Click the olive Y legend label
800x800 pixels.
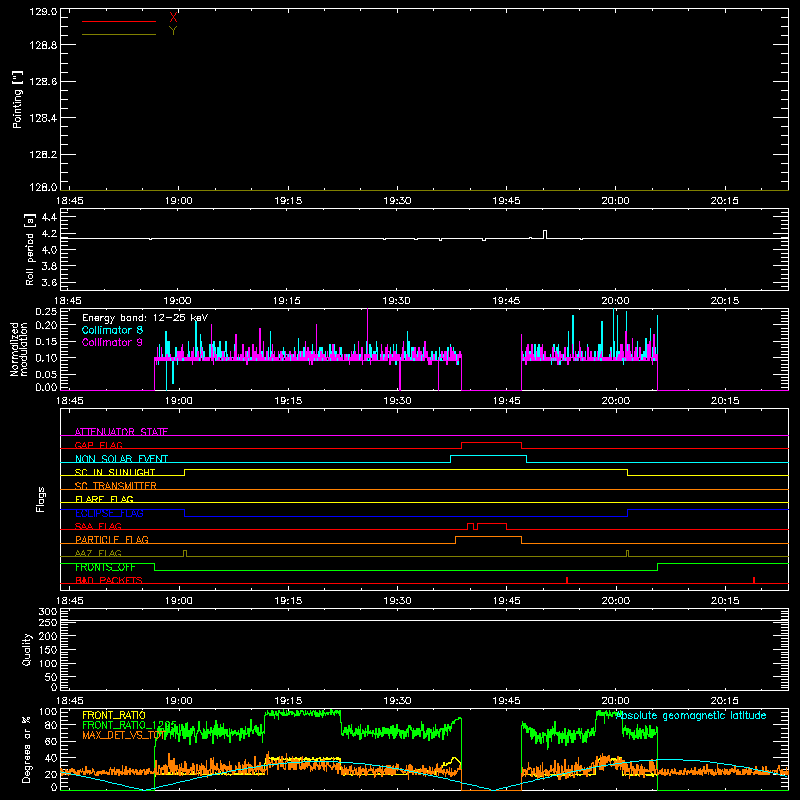[173, 31]
